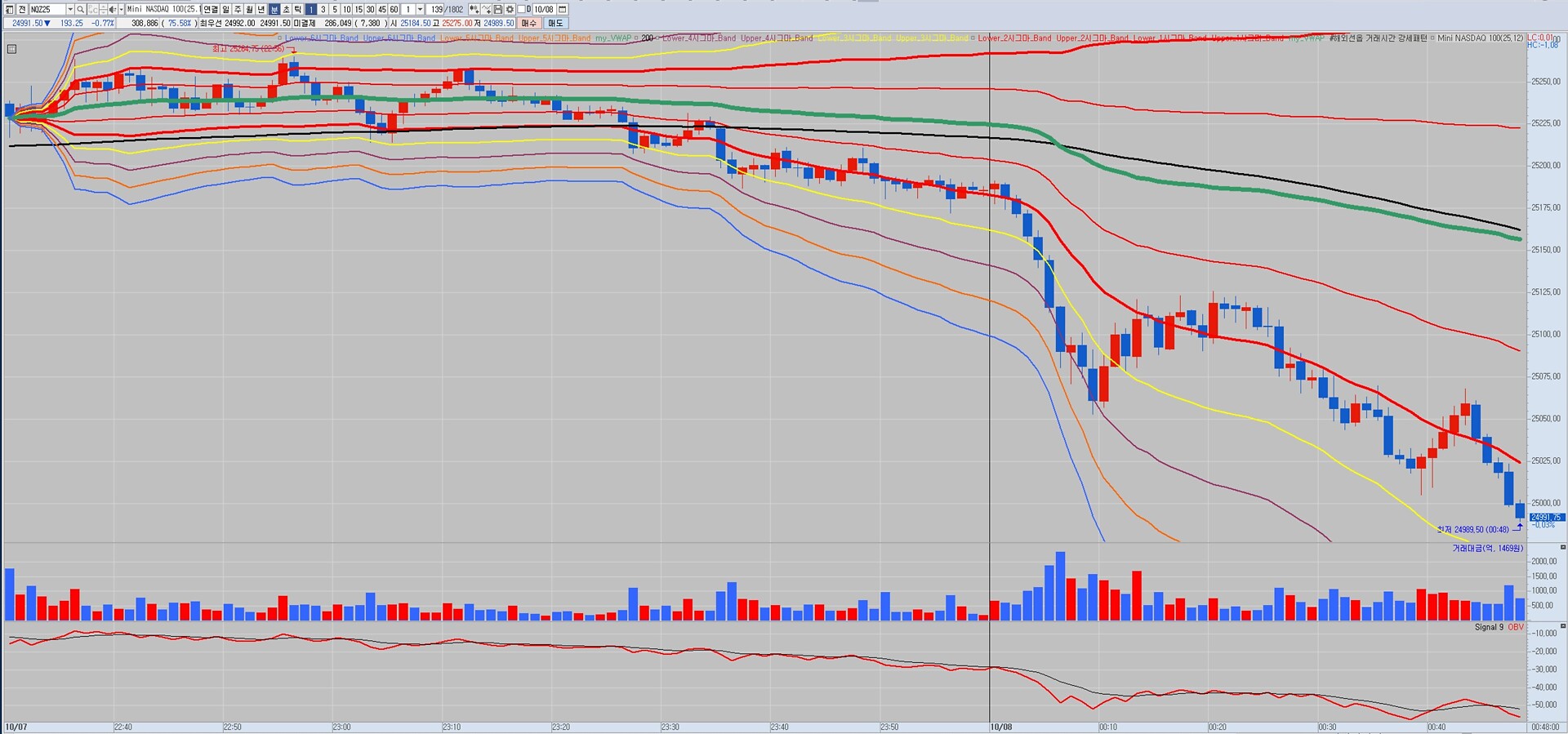The image size is (1568, 734).
Task: Select the 15-minute interval button
Action: [359, 9]
